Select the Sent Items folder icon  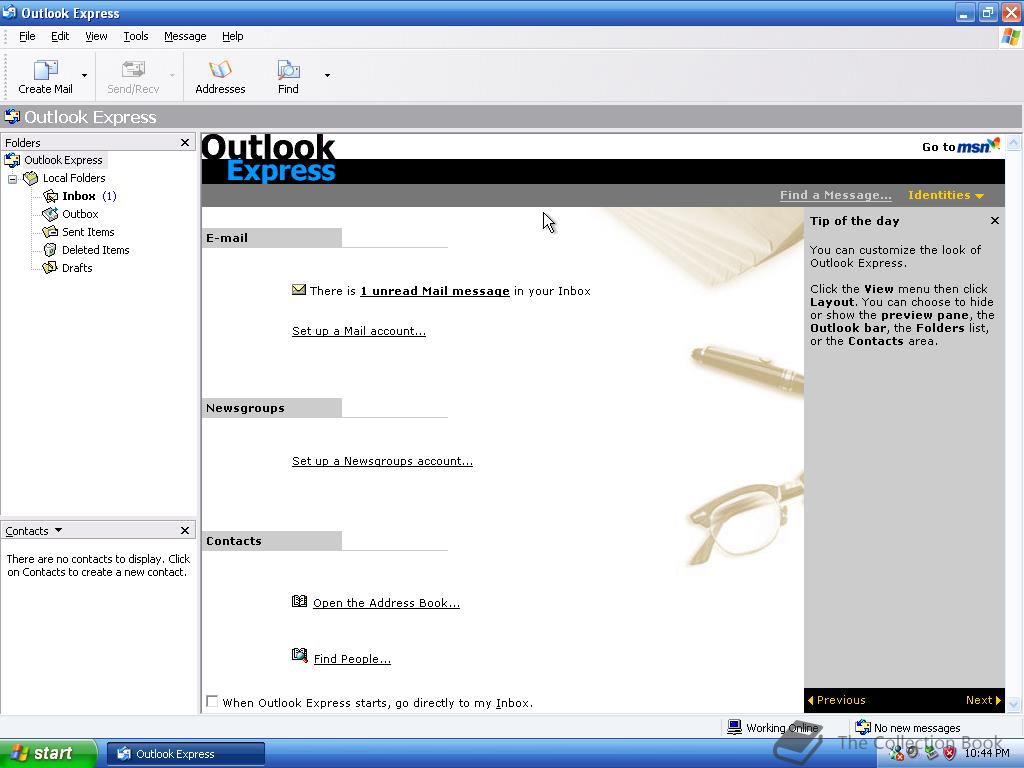tap(50, 232)
